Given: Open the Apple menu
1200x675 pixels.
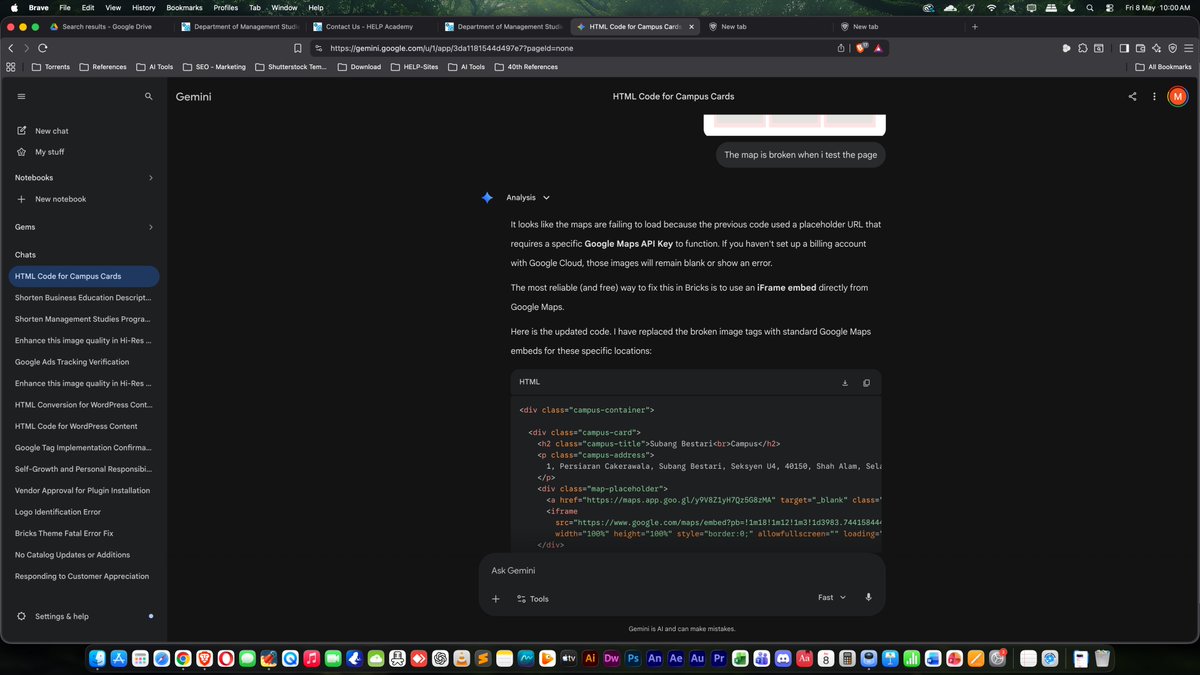Looking at the screenshot, I should pos(14,7).
